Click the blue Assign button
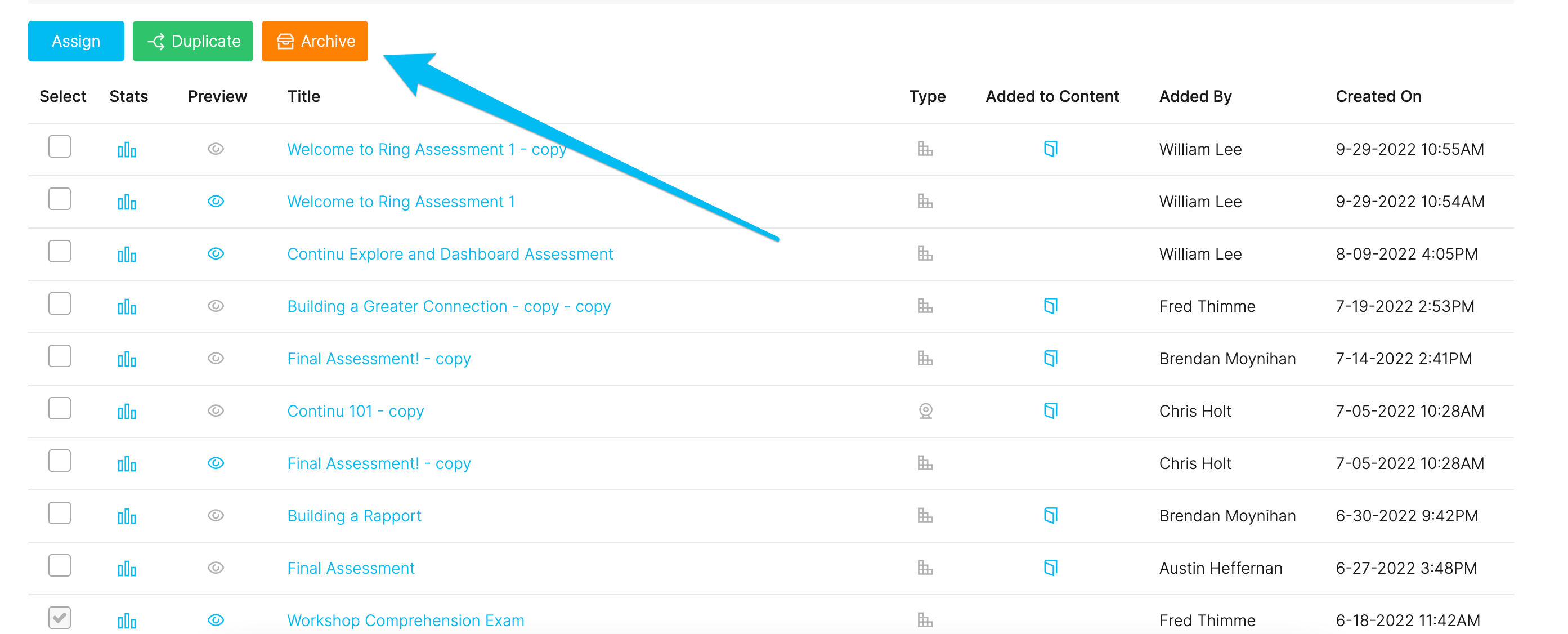1568x634 pixels. [x=76, y=41]
